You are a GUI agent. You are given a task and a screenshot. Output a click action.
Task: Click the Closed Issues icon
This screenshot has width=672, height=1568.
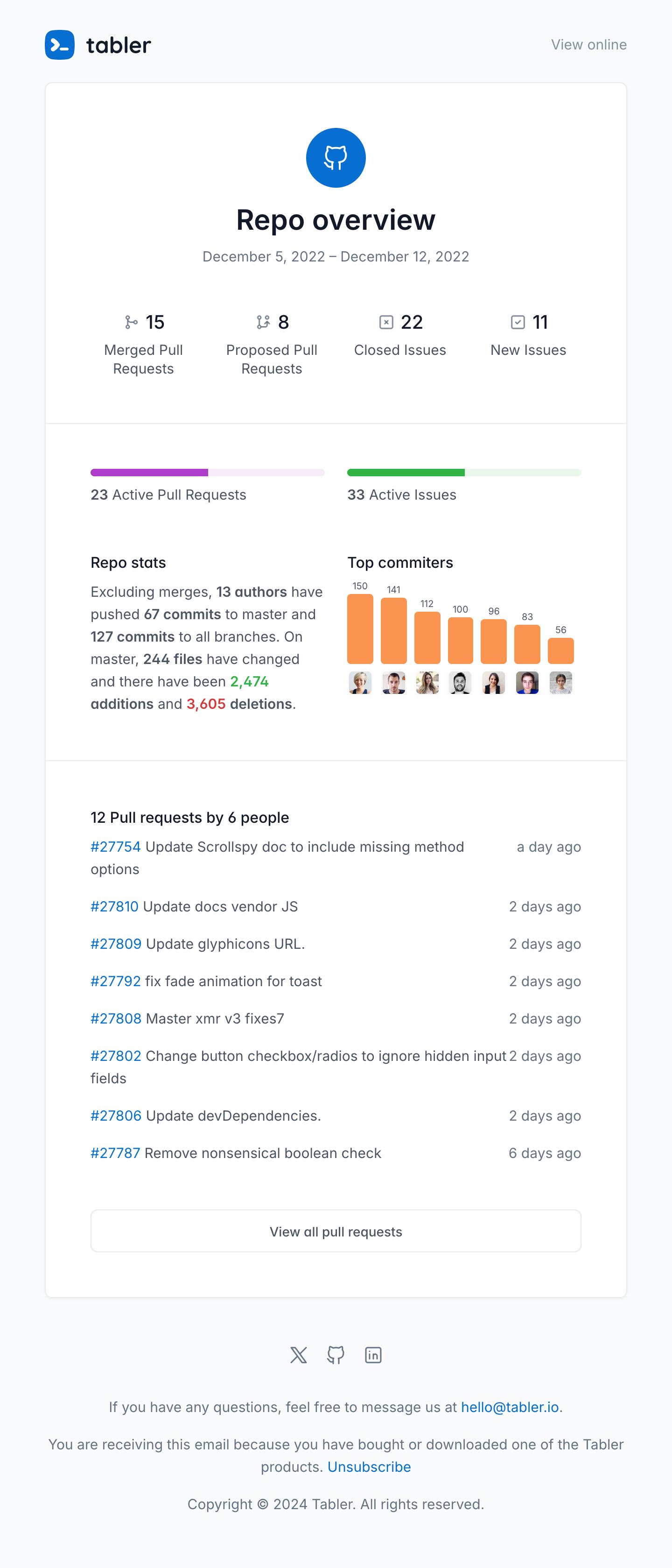click(x=386, y=322)
